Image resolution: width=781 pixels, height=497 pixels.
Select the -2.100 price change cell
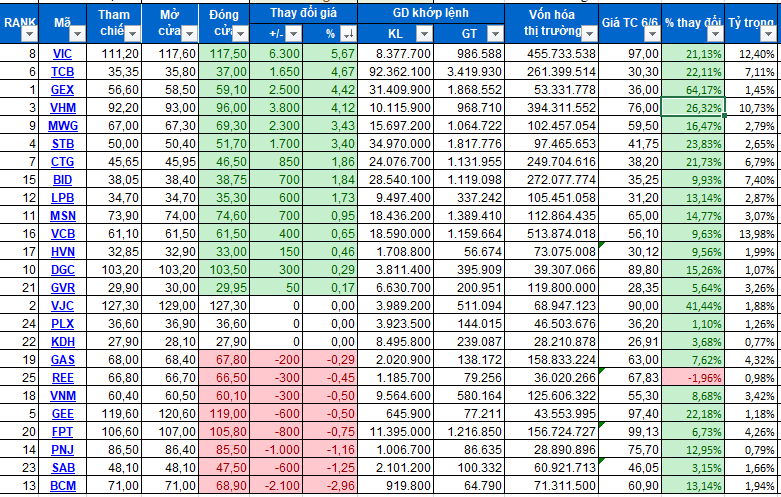[x=276, y=486]
